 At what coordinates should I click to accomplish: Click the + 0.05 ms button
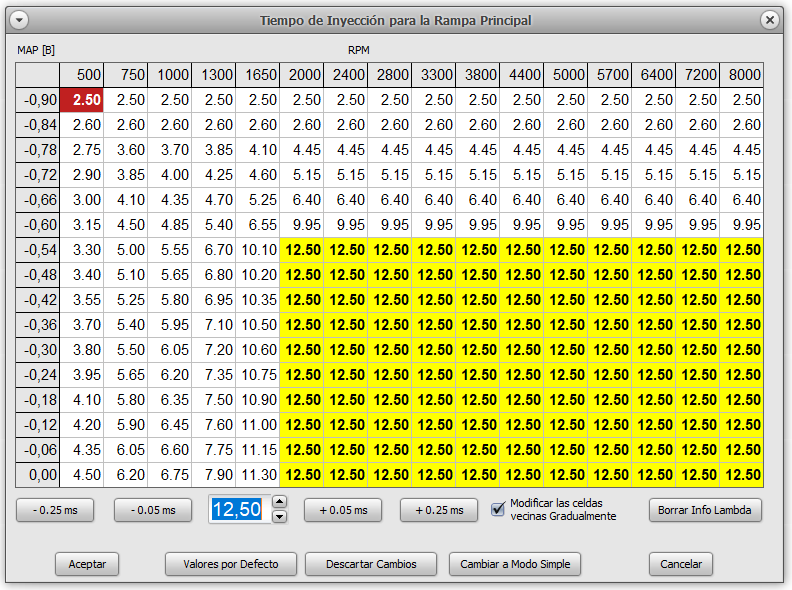[343, 510]
